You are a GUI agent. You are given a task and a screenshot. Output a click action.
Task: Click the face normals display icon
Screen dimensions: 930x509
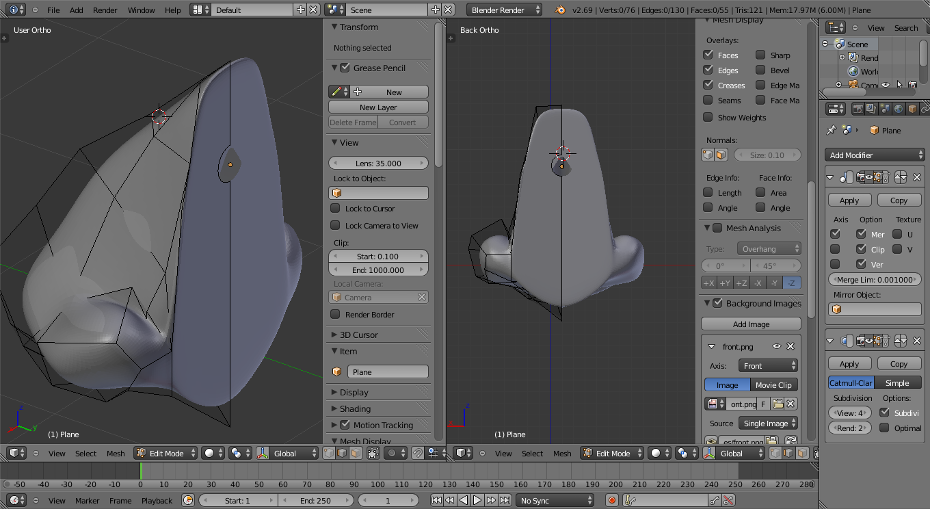[x=721, y=155]
